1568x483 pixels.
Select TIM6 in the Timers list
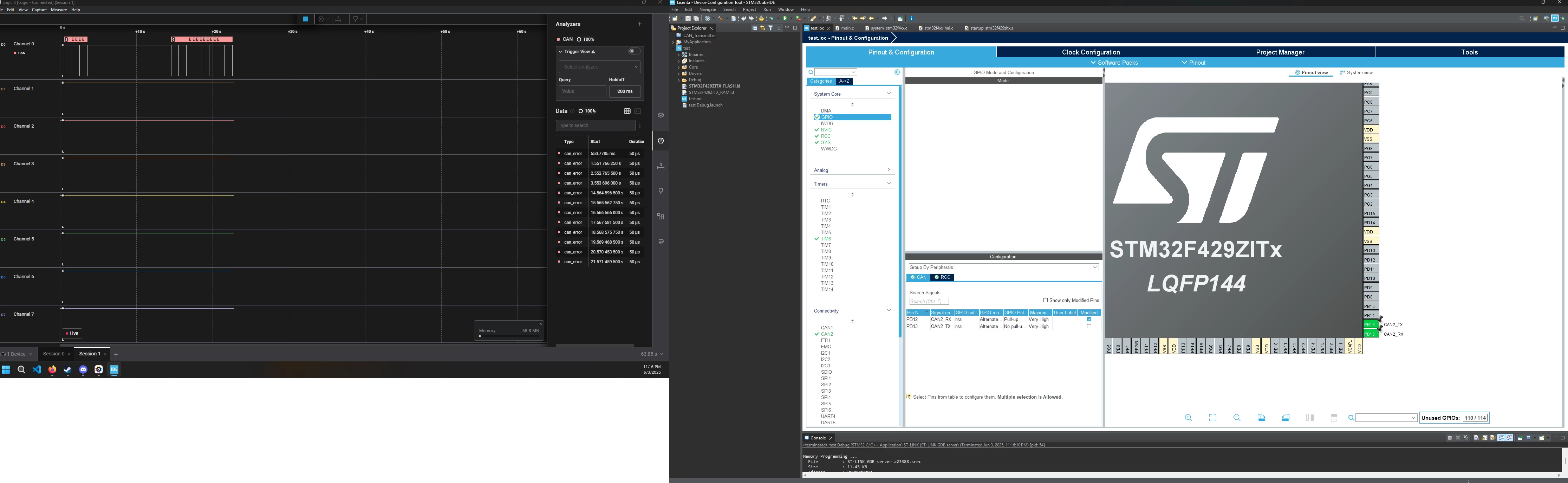[825, 239]
